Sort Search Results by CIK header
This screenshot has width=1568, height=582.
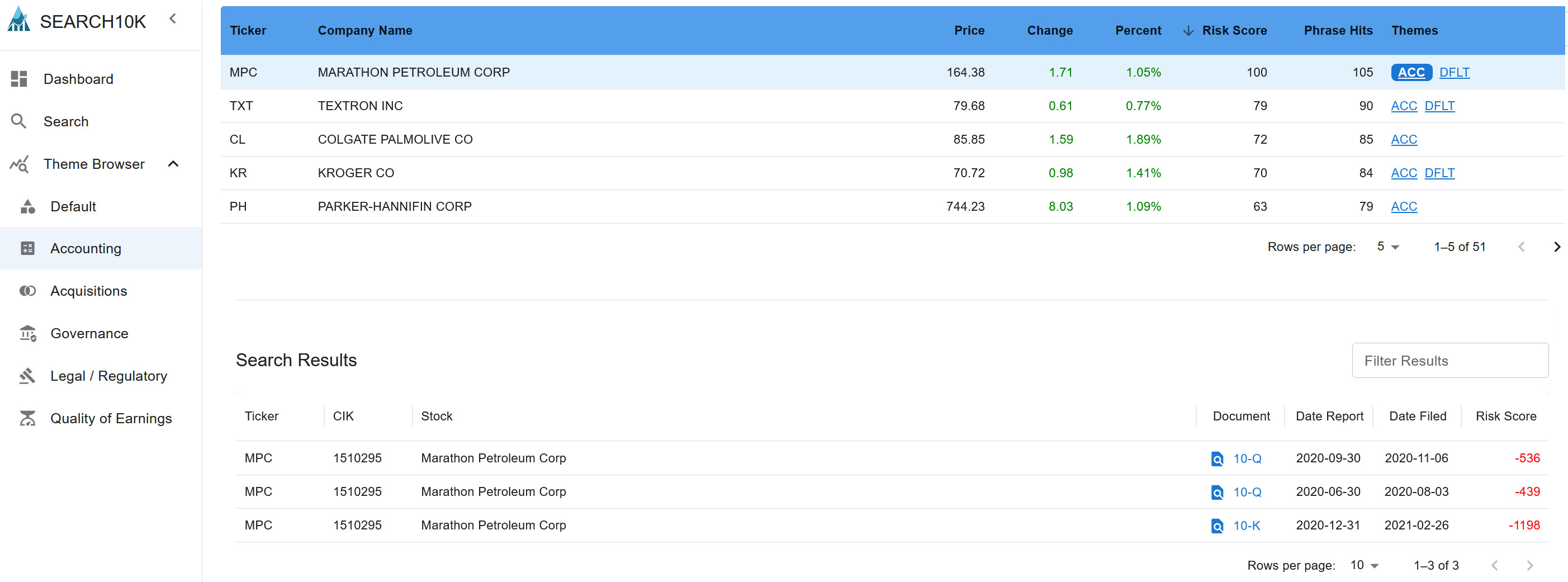(343, 417)
